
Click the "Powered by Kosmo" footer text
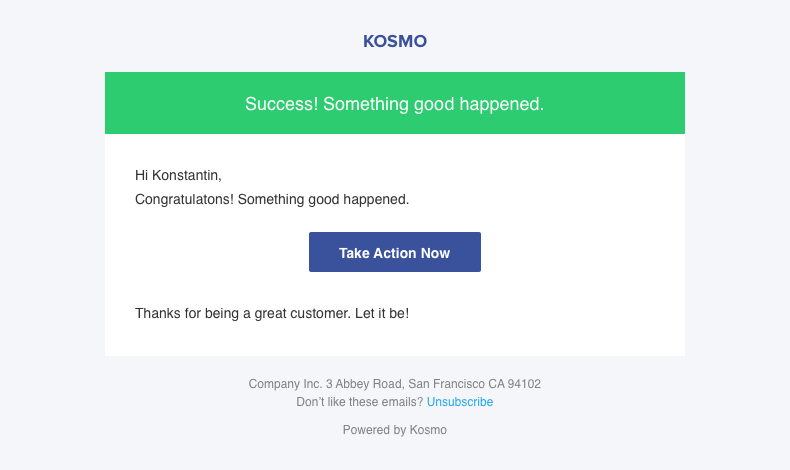pyautogui.click(x=394, y=430)
